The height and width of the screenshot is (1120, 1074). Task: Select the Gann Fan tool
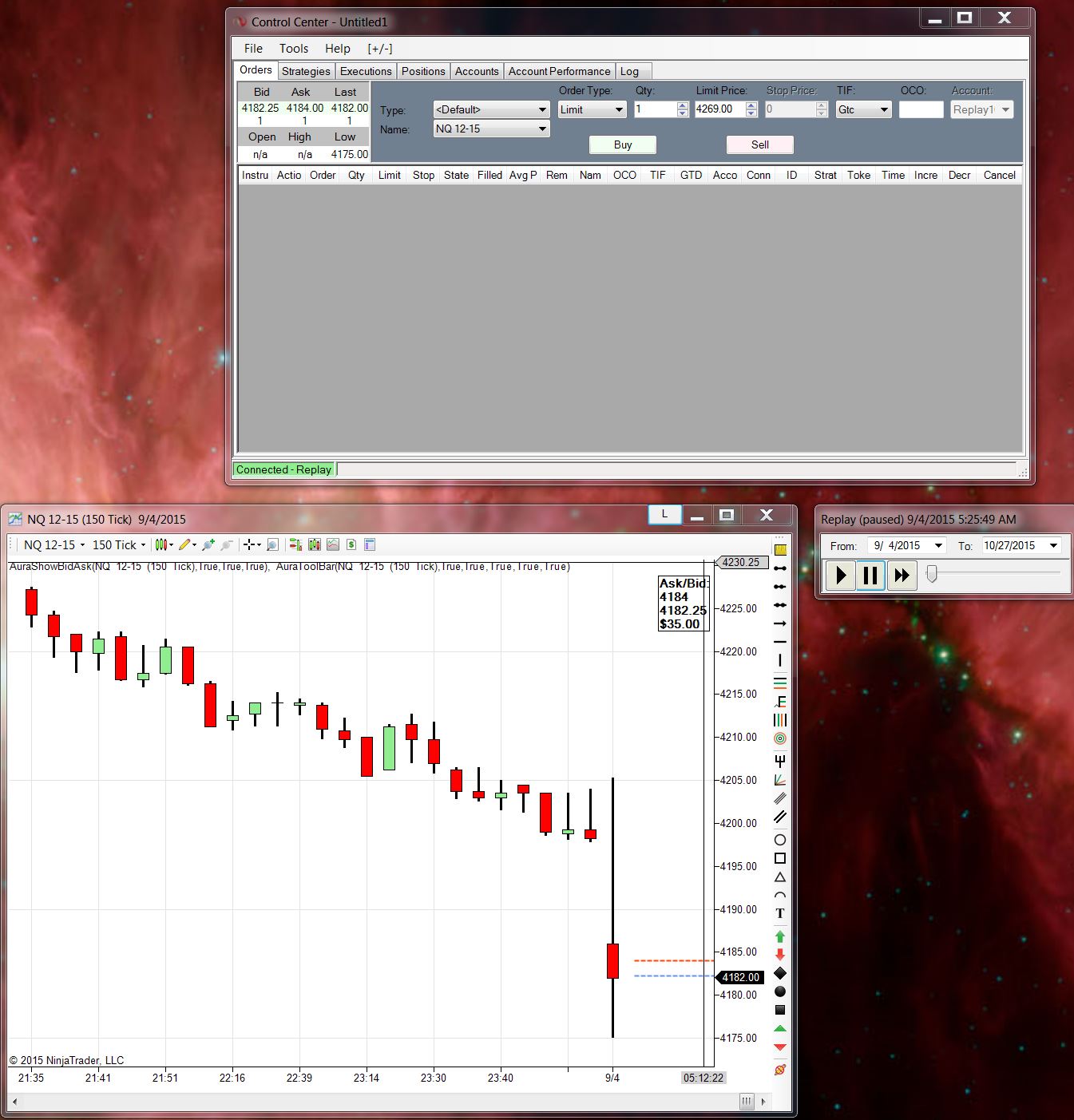pos(780,780)
